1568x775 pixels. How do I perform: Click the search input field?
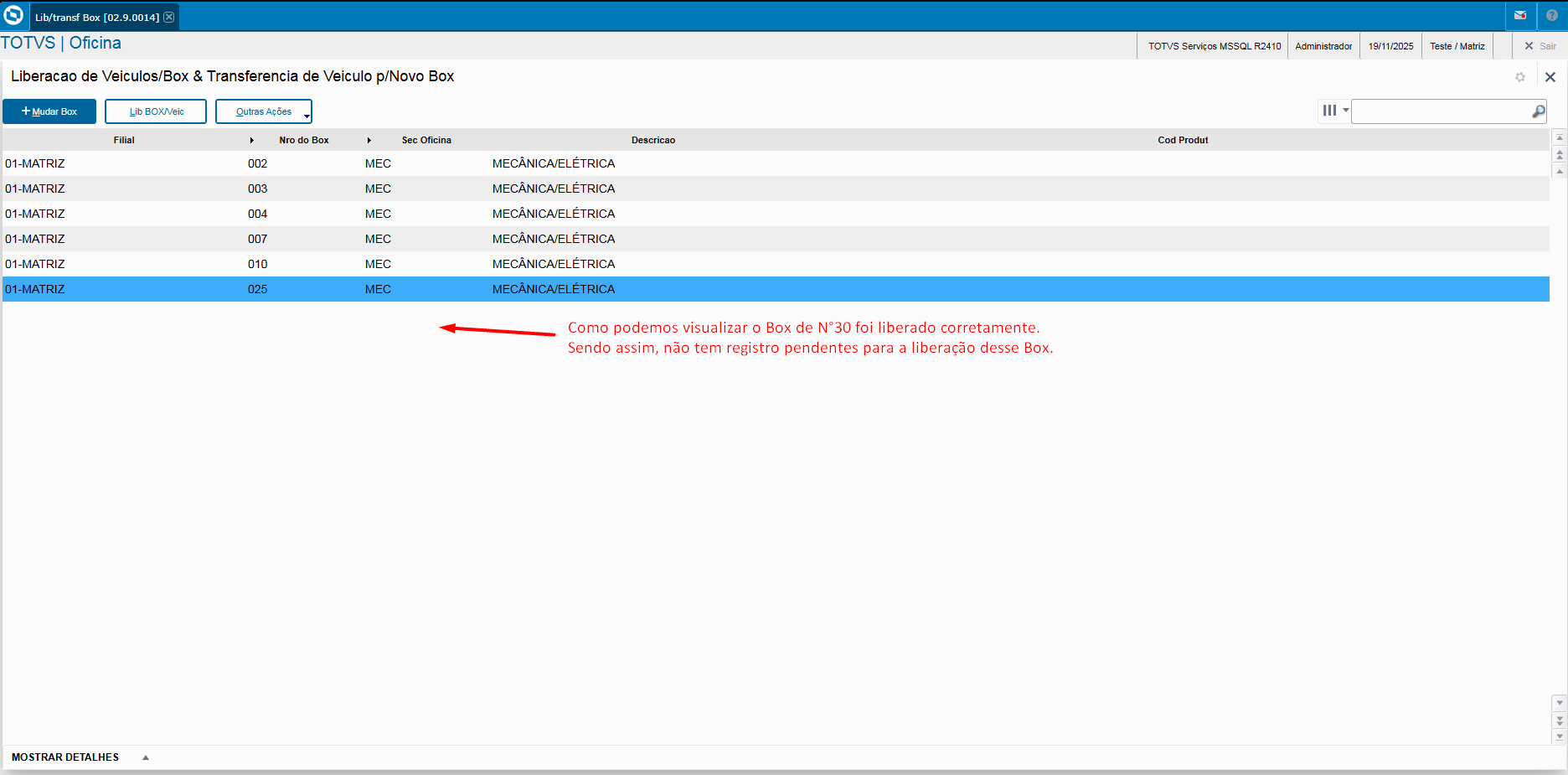(x=1441, y=111)
